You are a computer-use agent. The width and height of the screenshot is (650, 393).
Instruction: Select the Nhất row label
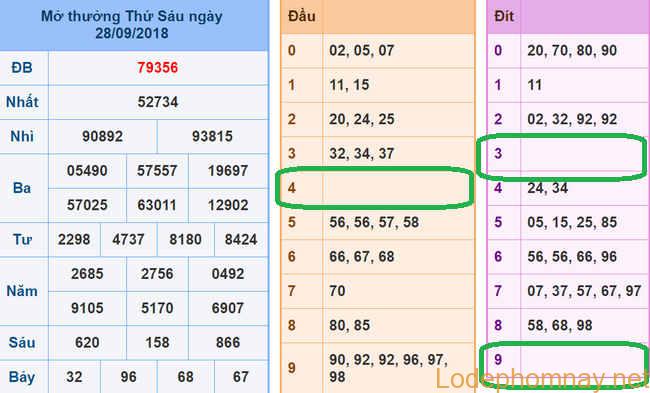point(22,102)
